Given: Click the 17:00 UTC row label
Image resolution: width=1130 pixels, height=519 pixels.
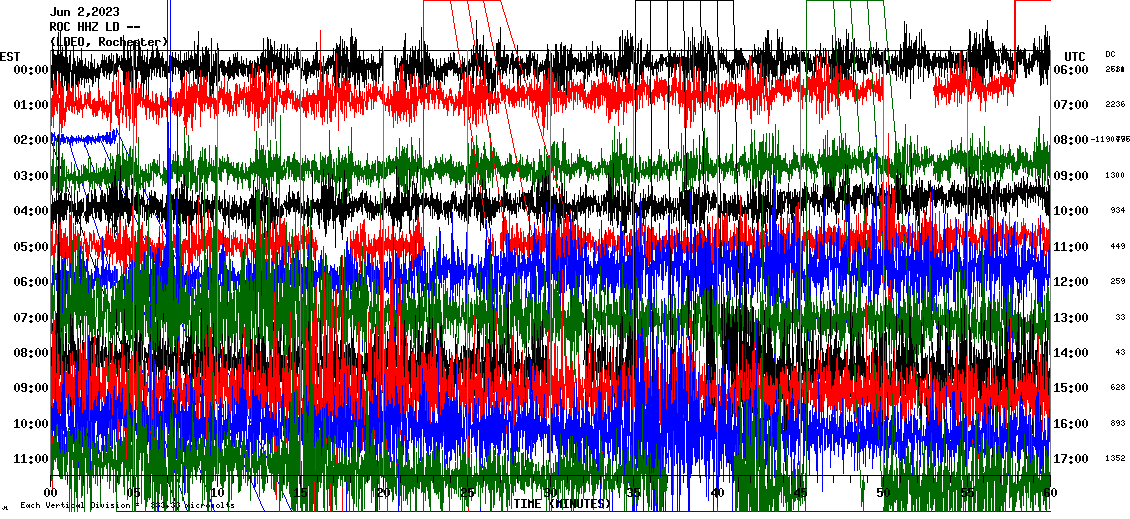Looking at the screenshot, I should [x=1076, y=459].
